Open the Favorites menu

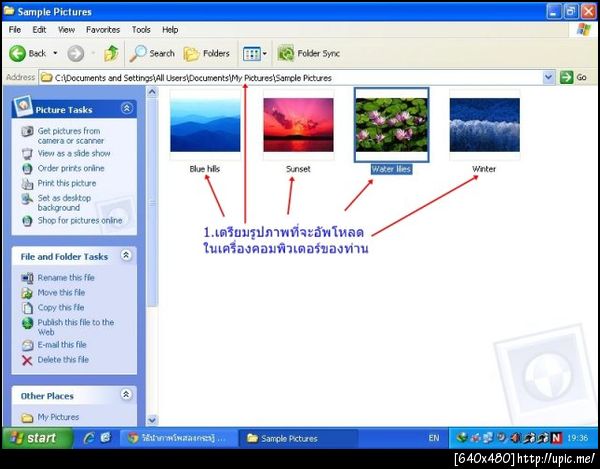coord(103,29)
